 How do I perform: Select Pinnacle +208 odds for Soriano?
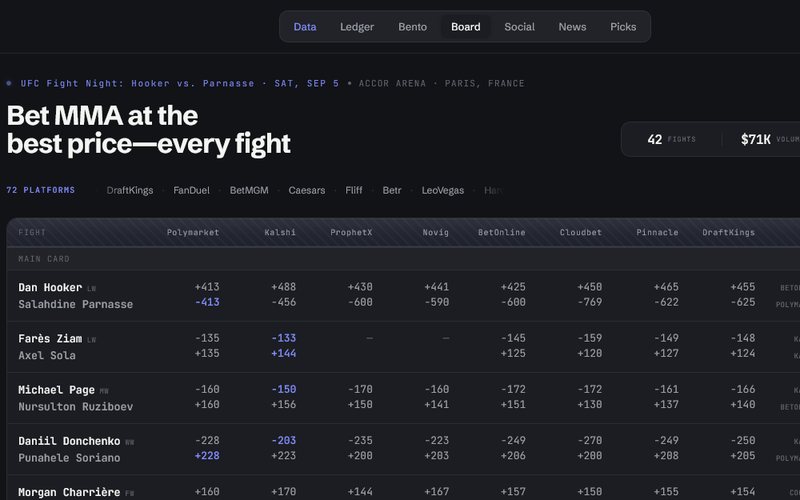pyautogui.click(x=666, y=455)
